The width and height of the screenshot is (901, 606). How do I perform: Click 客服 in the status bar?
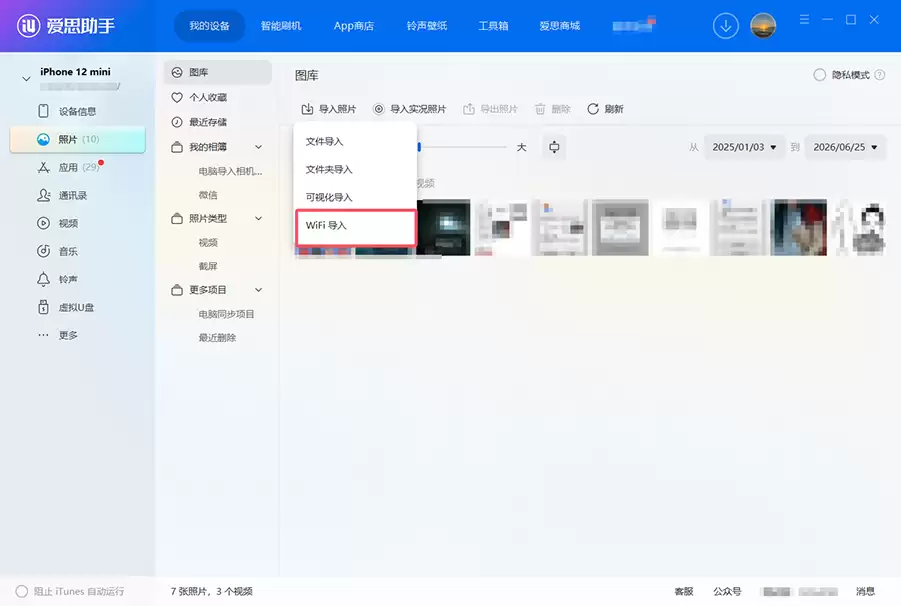[684, 591]
